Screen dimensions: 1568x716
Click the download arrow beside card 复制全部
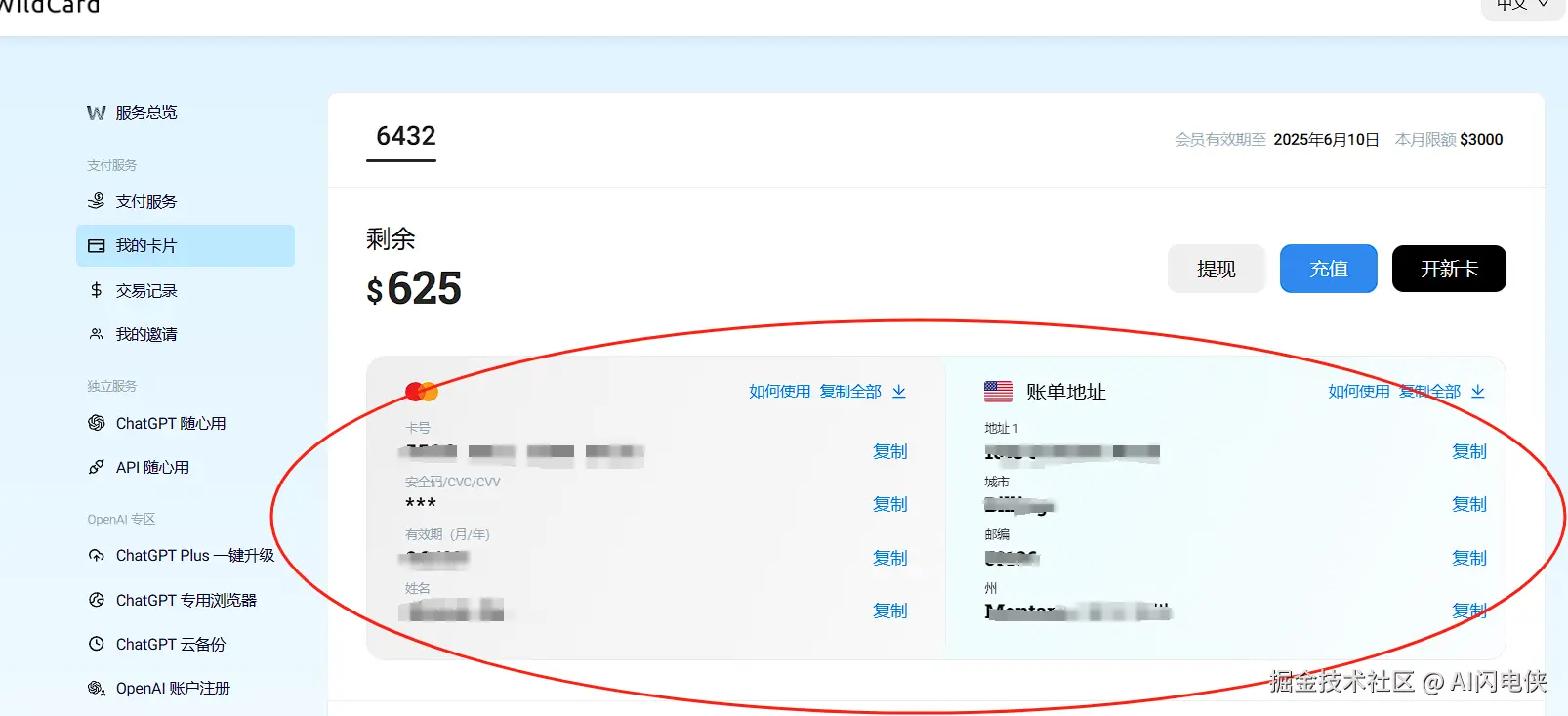pyautogui.click(x=899, y=392)
